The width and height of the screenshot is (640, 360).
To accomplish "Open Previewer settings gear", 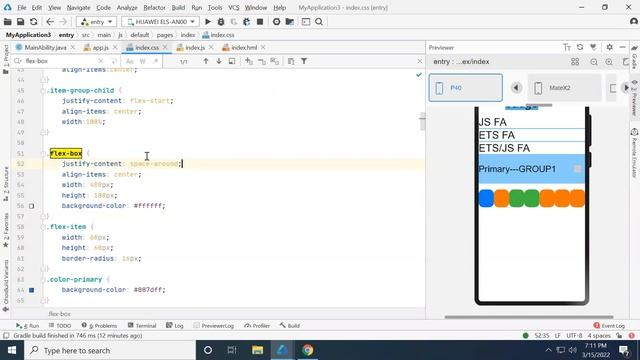I will click(609, 47).
